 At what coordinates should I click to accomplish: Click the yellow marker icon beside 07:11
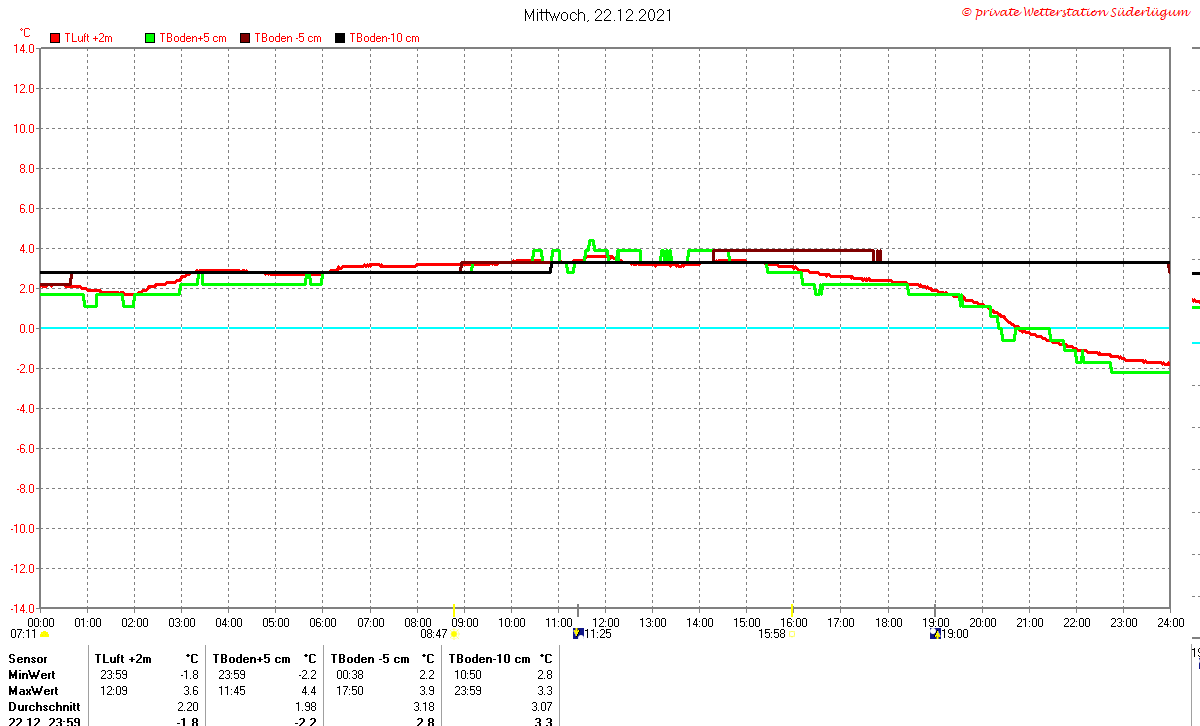click(44, 634)
